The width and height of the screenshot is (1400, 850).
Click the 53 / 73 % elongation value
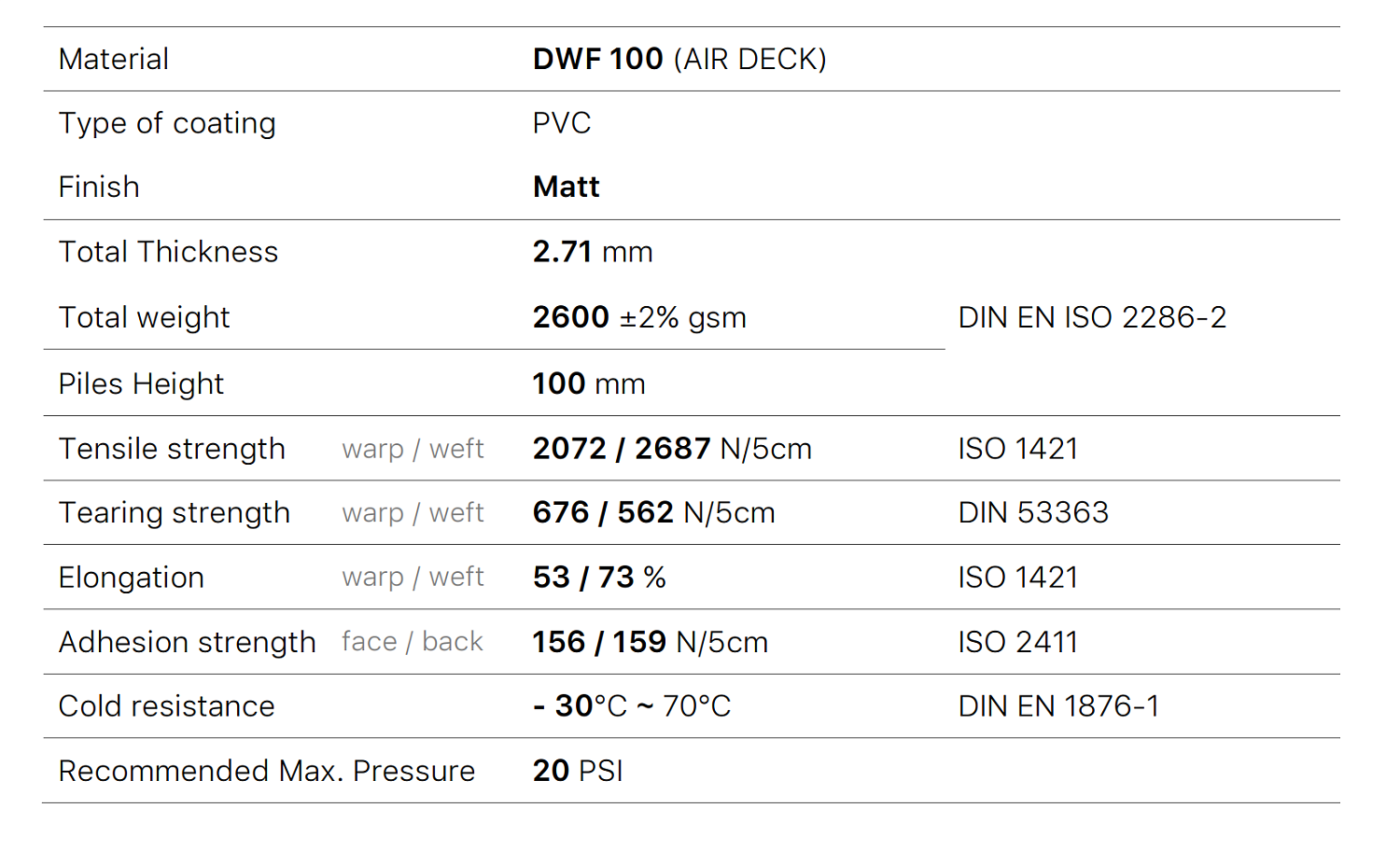click(x=598, y=578)
